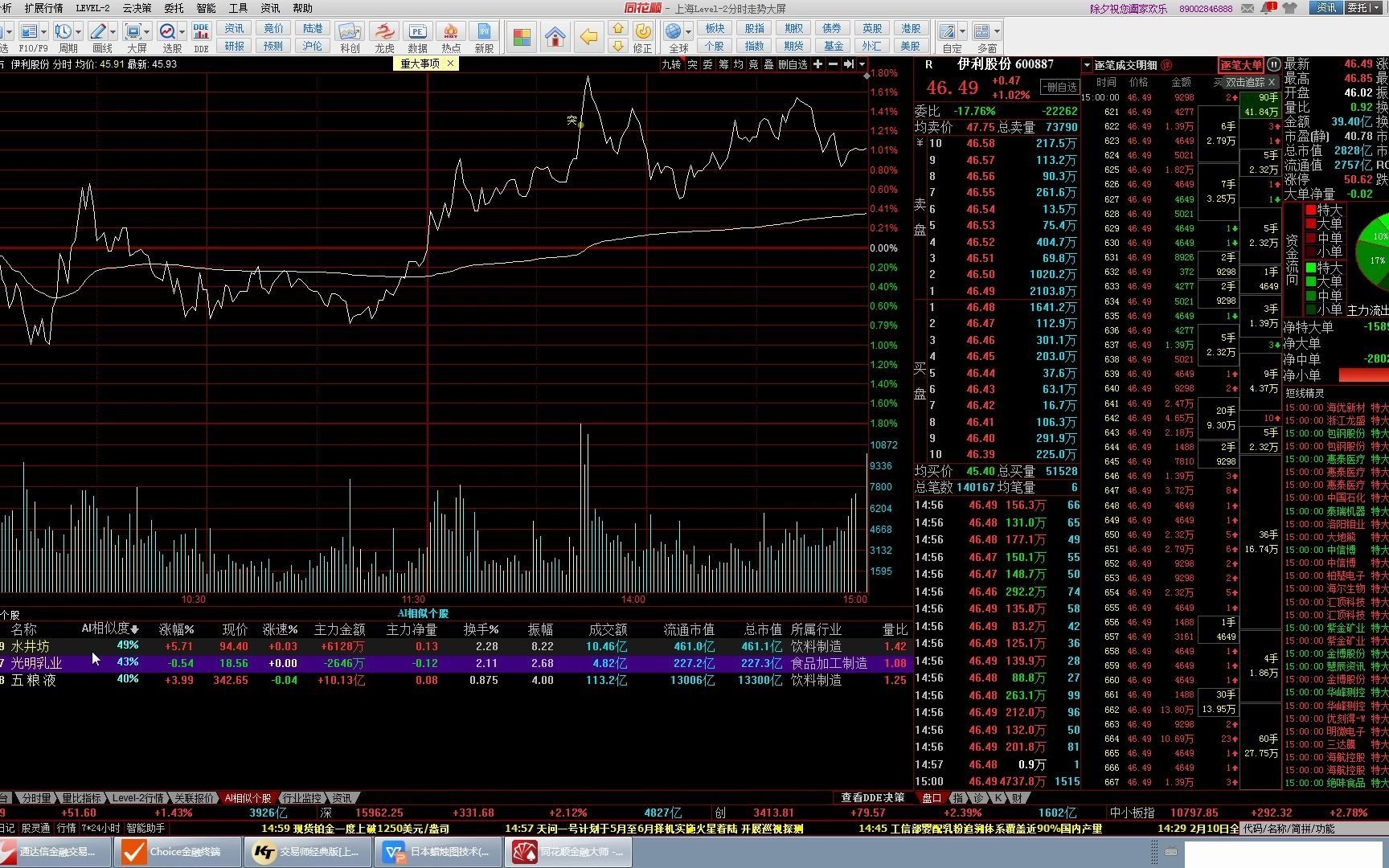Viewport: 1389px width, 868px height.
Task: Click the 查看DDE决策 link
Action: pos(872,798)
